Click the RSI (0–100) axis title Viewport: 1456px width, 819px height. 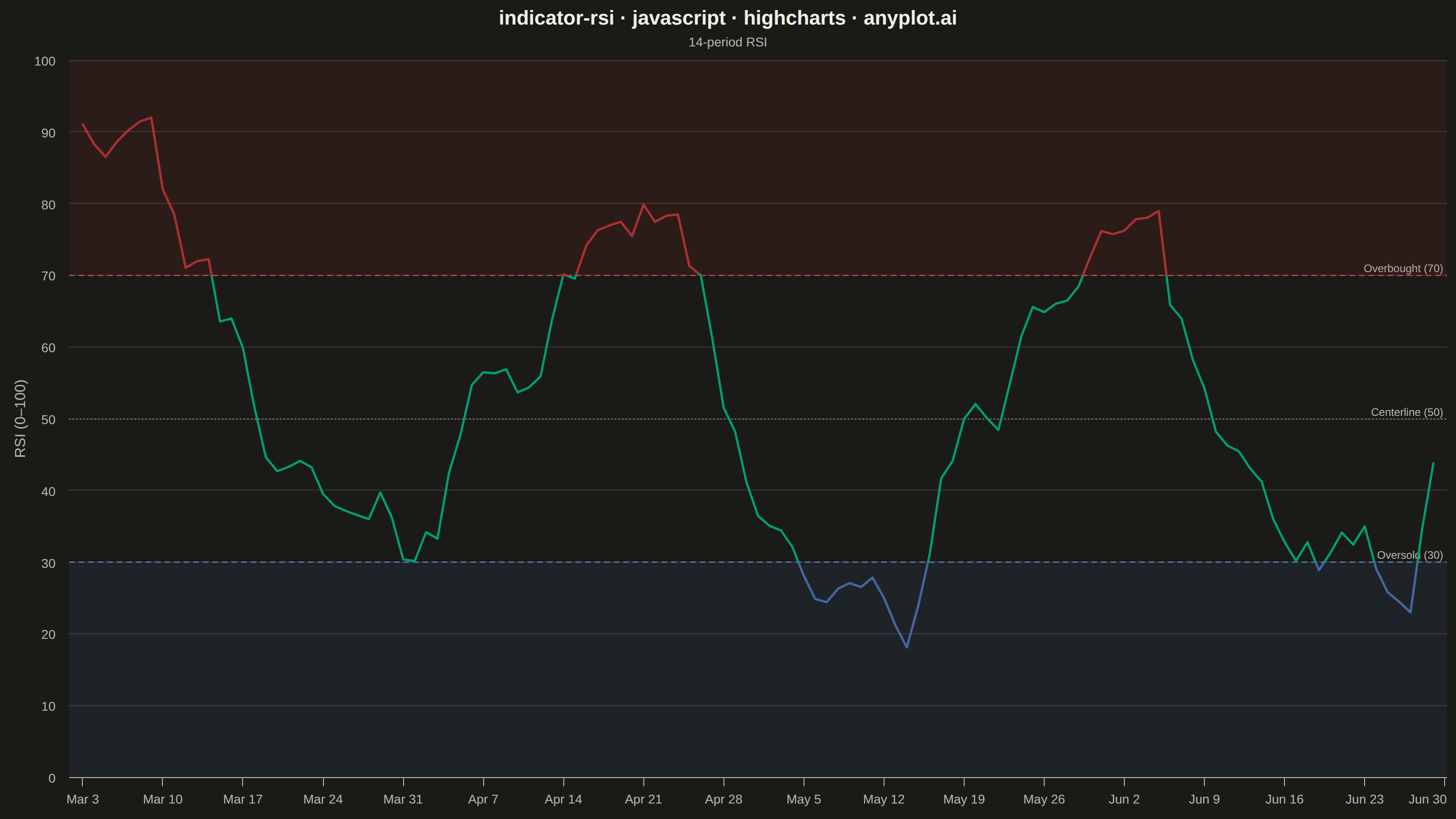(20, 418)
